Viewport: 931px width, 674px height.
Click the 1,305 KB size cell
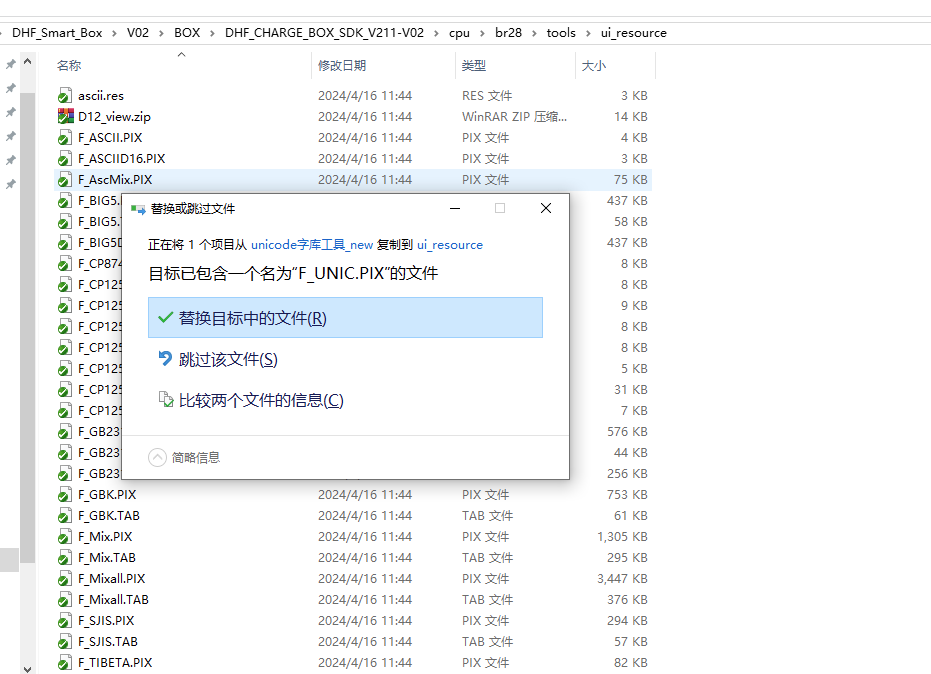tap(622, 537)
